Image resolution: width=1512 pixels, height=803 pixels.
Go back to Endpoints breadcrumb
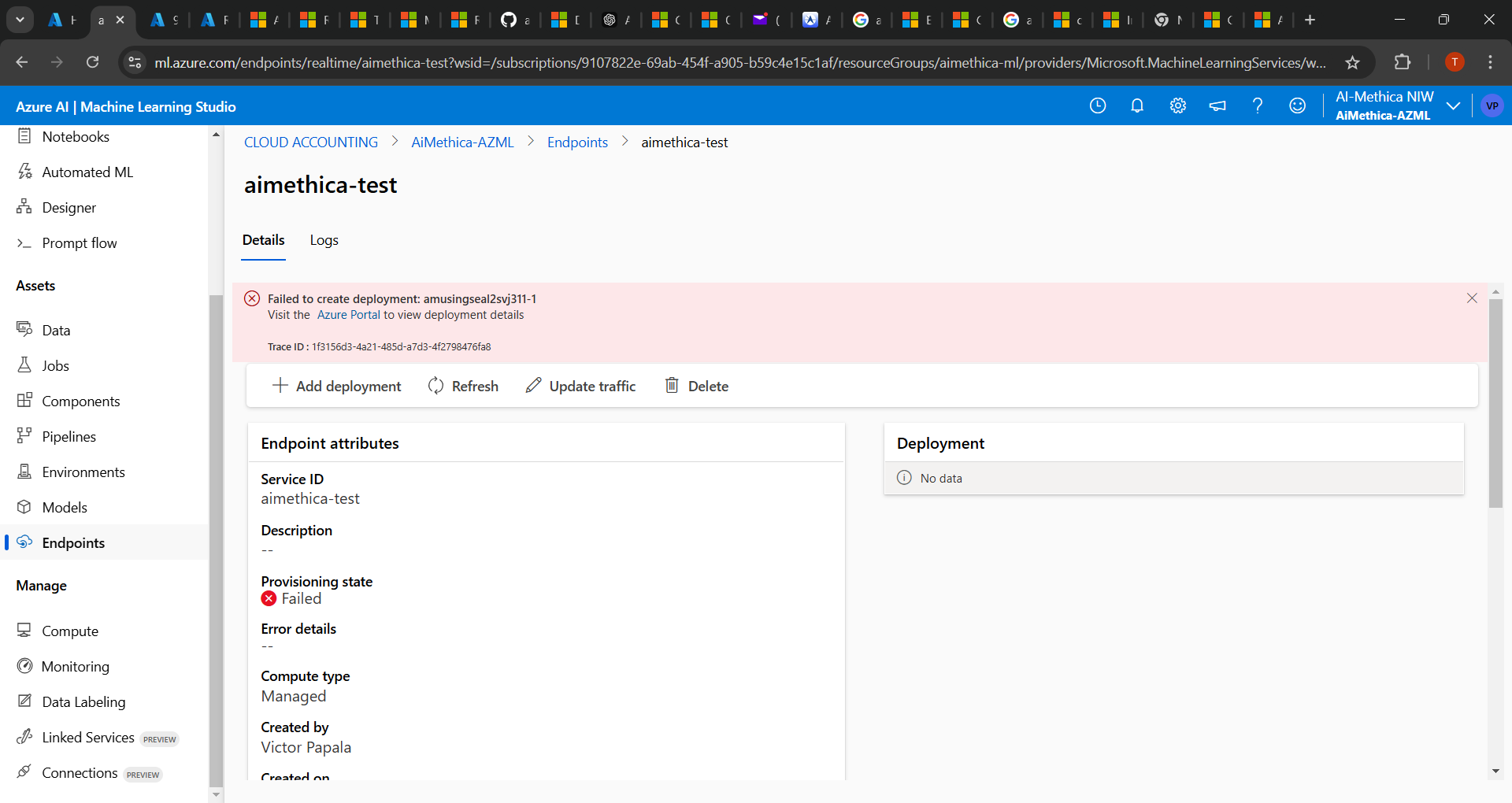click(x=577, y=142)
